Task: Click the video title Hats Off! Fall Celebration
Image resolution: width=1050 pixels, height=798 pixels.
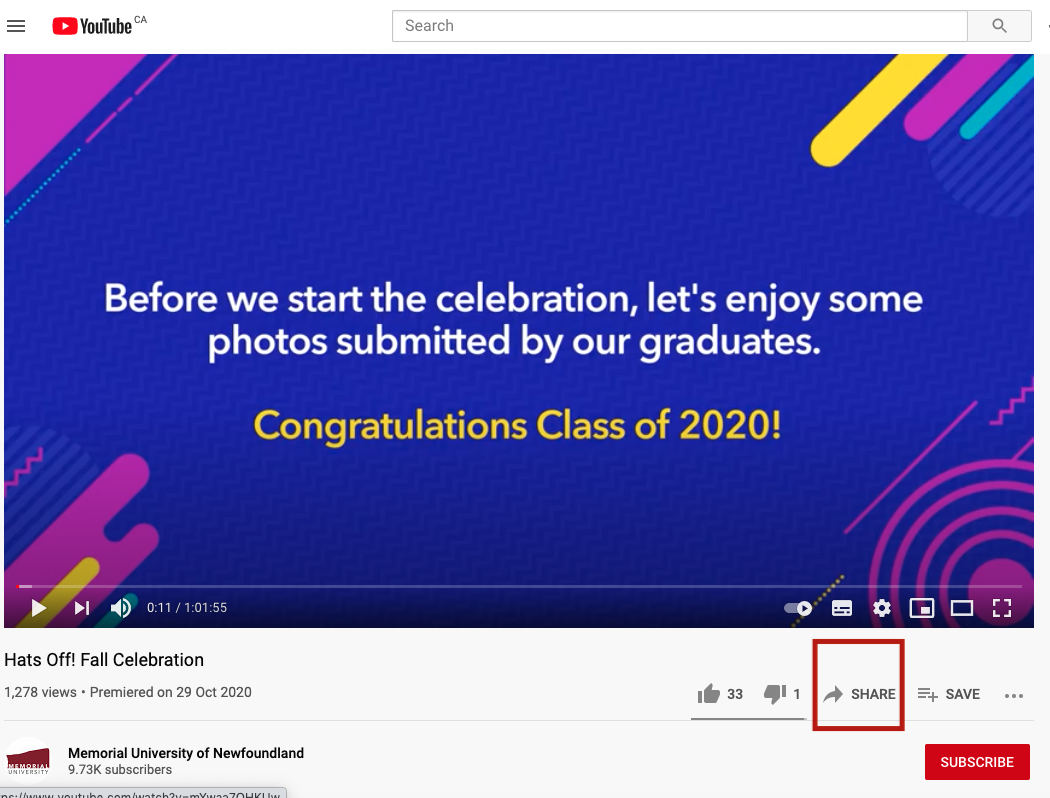Action: point(104,660)
